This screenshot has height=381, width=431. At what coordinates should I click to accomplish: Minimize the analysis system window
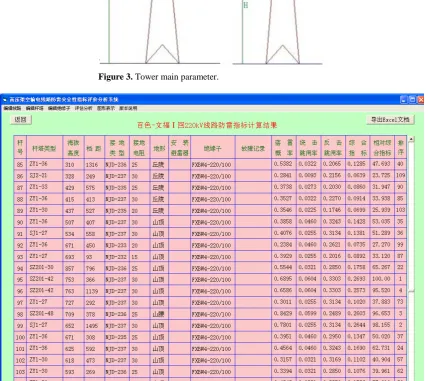coord(404,99)
